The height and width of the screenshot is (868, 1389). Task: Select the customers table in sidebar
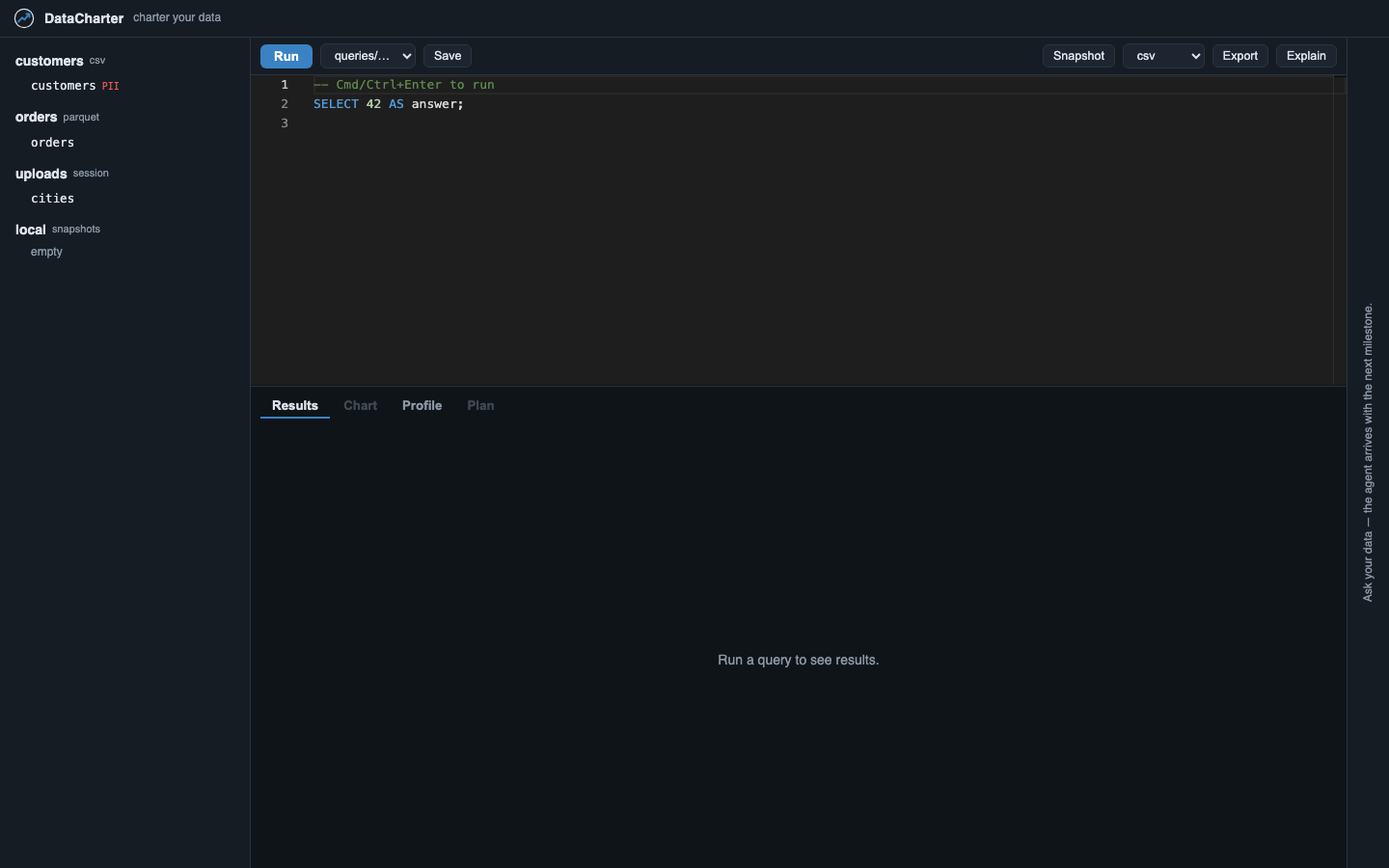coord(64,86)
